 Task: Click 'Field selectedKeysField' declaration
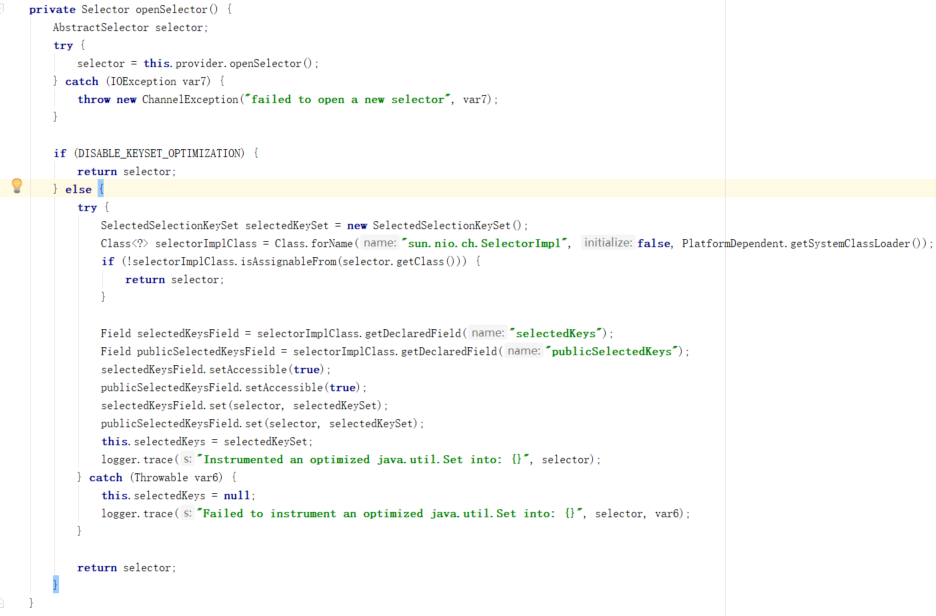(x=170, y=334)
